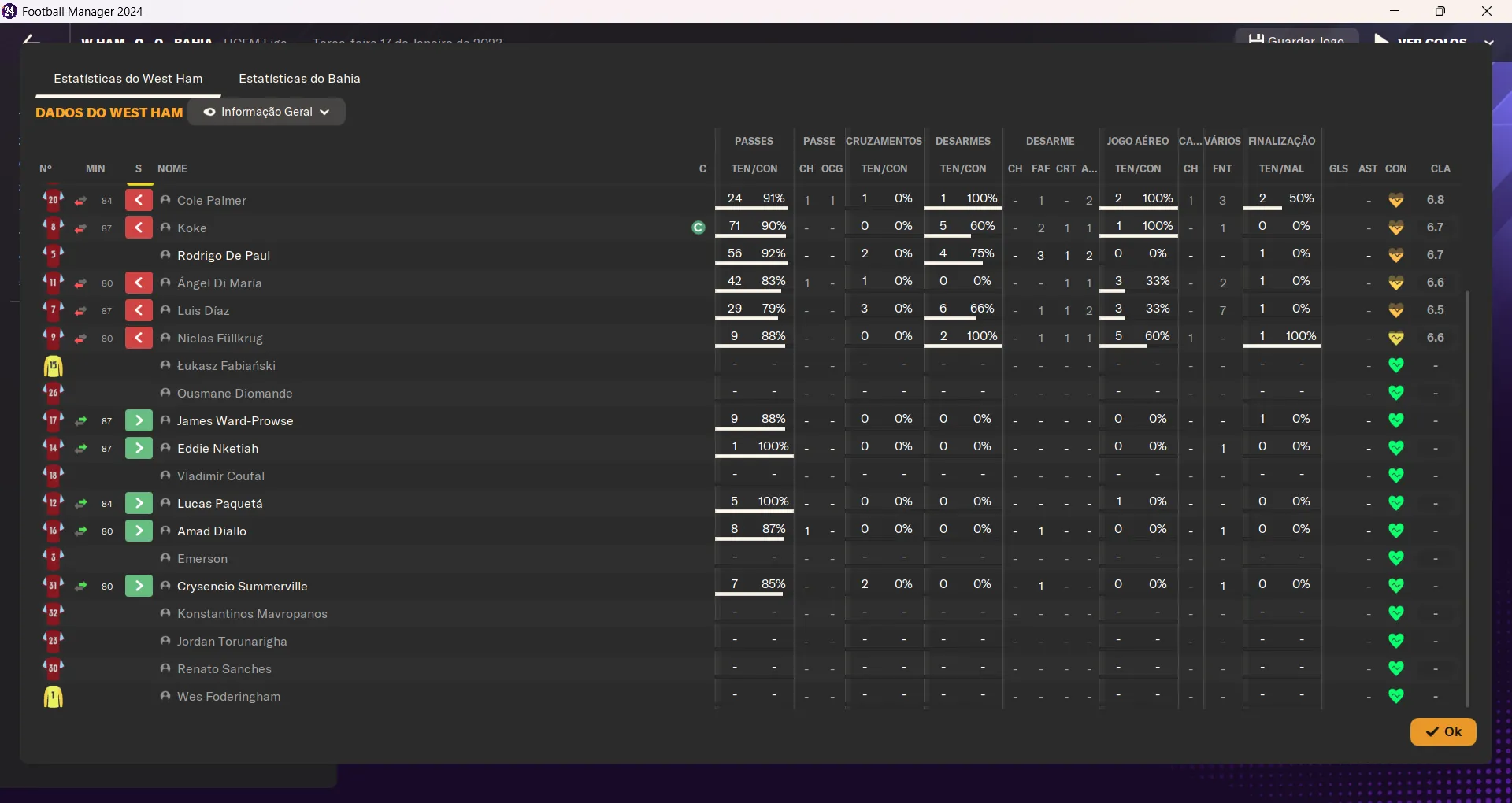Open Konstantinos Mavropanos's player profile
Image resolution: width=1512 pixels, height=803 pixels.
coord(252,614)
